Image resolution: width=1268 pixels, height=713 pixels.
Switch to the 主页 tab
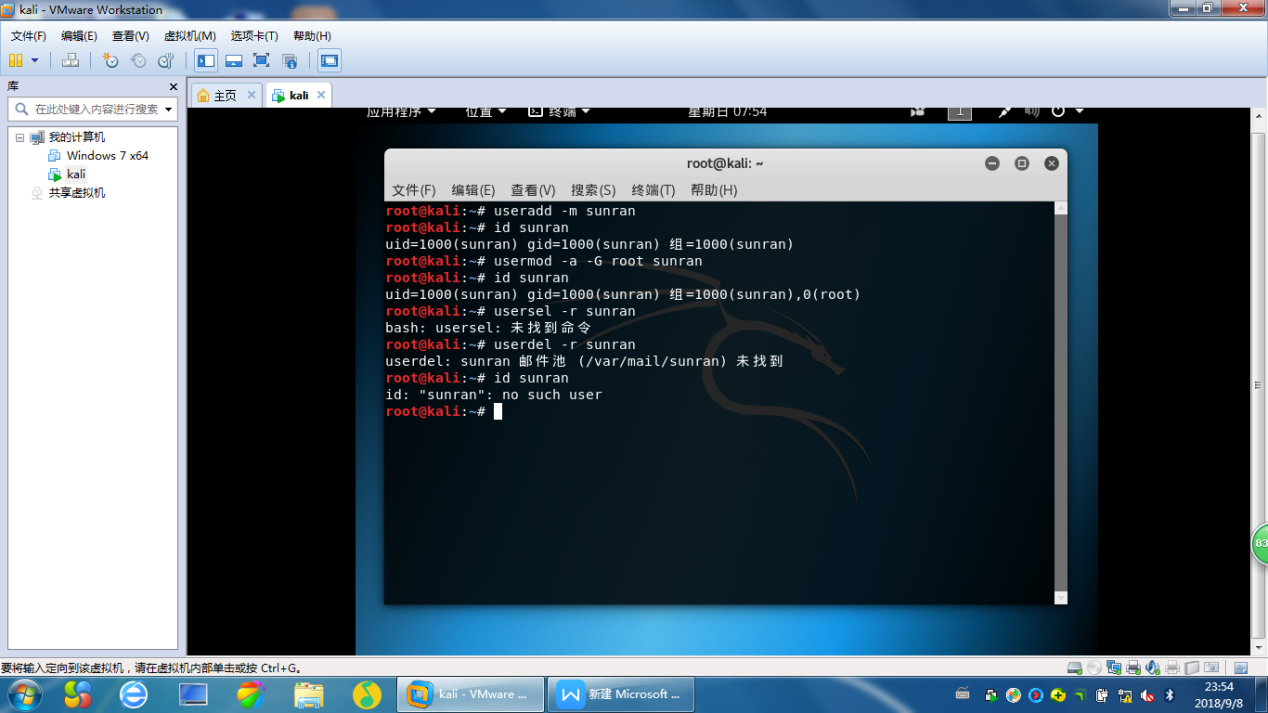217,96
